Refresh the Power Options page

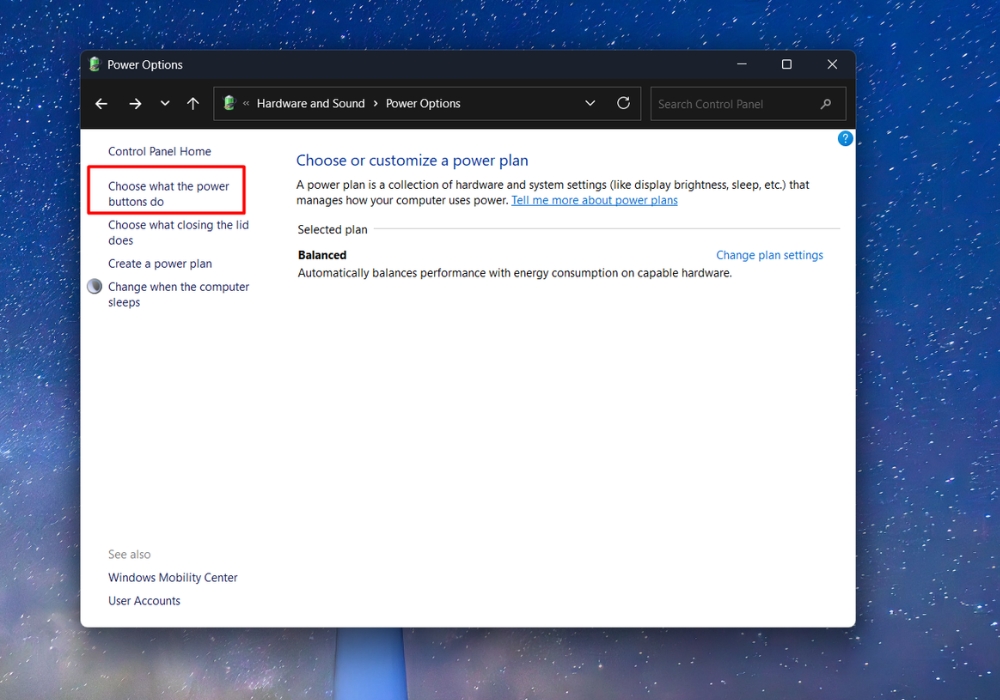tap(624, 103)
